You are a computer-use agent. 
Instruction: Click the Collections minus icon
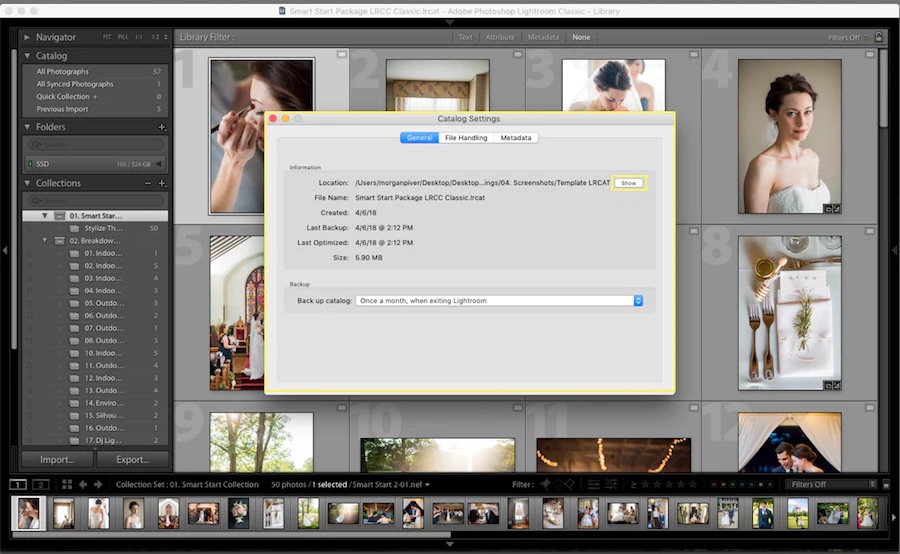pos(148,183)
